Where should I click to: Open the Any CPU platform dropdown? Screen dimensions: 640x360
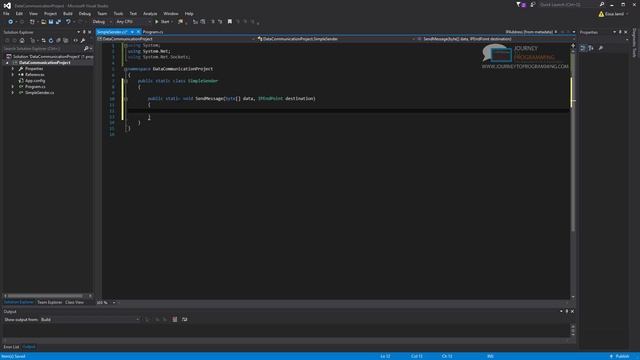[x=133, y=22]
